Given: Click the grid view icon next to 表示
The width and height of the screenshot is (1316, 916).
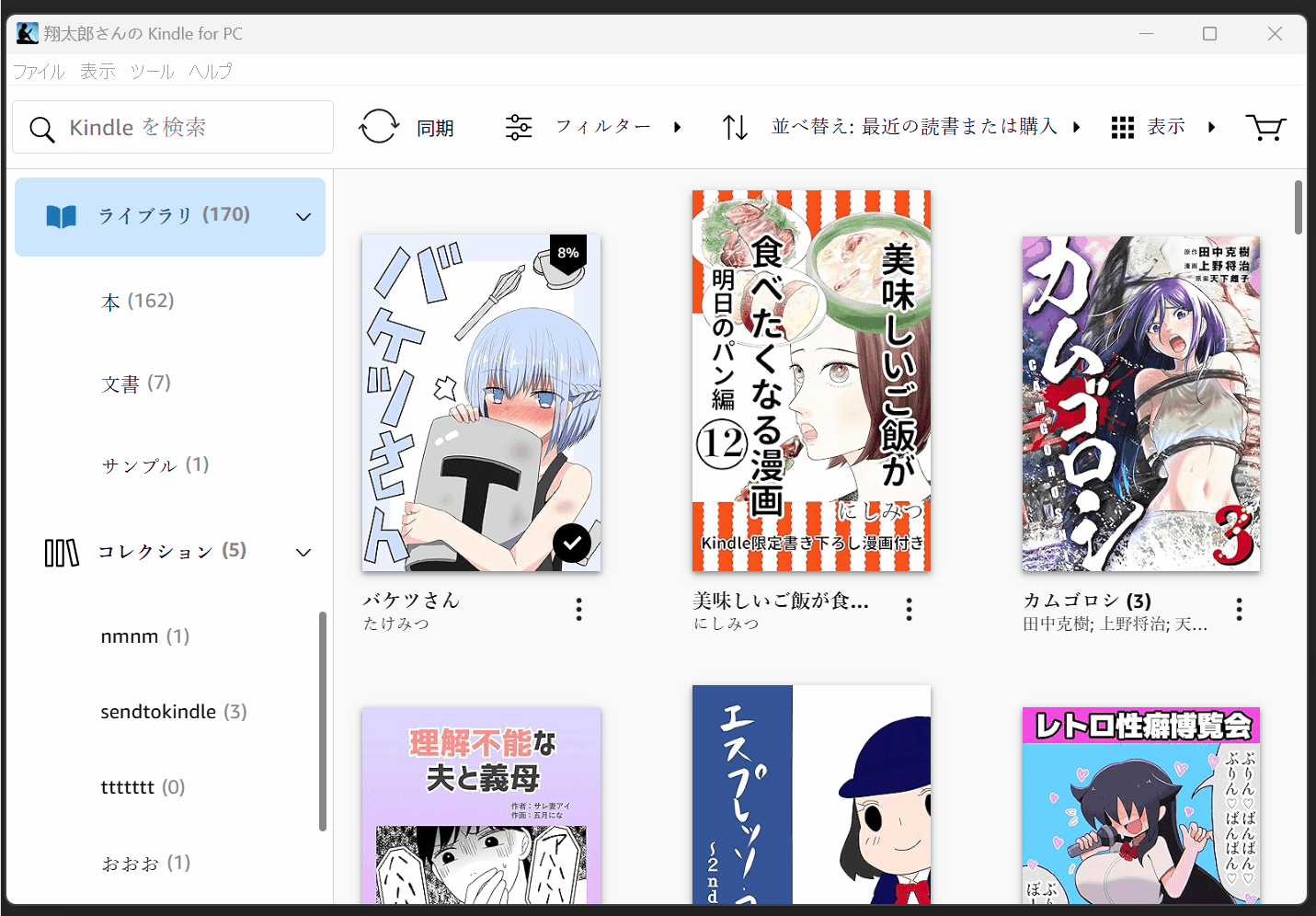Looking at the screenshot, I should [x=1122, y=127].
